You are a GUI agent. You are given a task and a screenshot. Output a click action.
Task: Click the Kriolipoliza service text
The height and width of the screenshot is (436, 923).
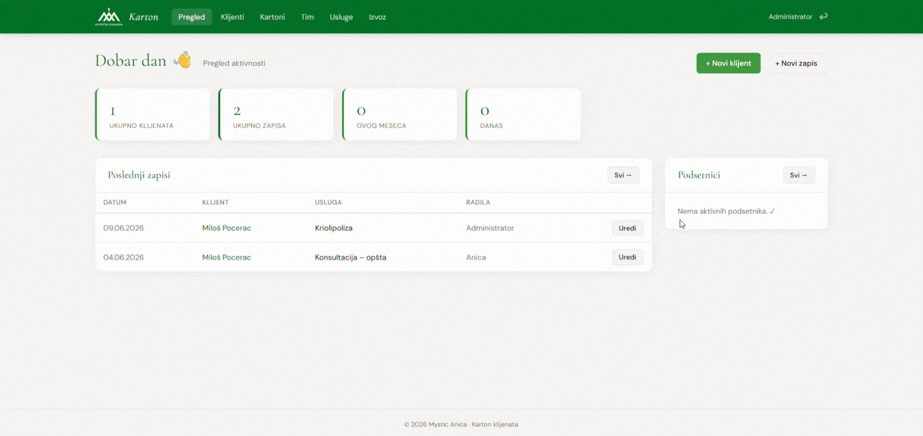point(334,228)
